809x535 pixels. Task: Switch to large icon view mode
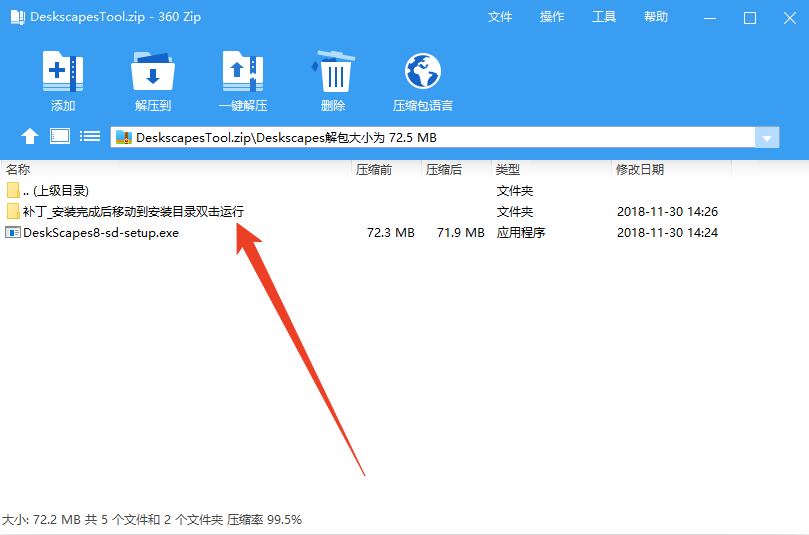60,136
